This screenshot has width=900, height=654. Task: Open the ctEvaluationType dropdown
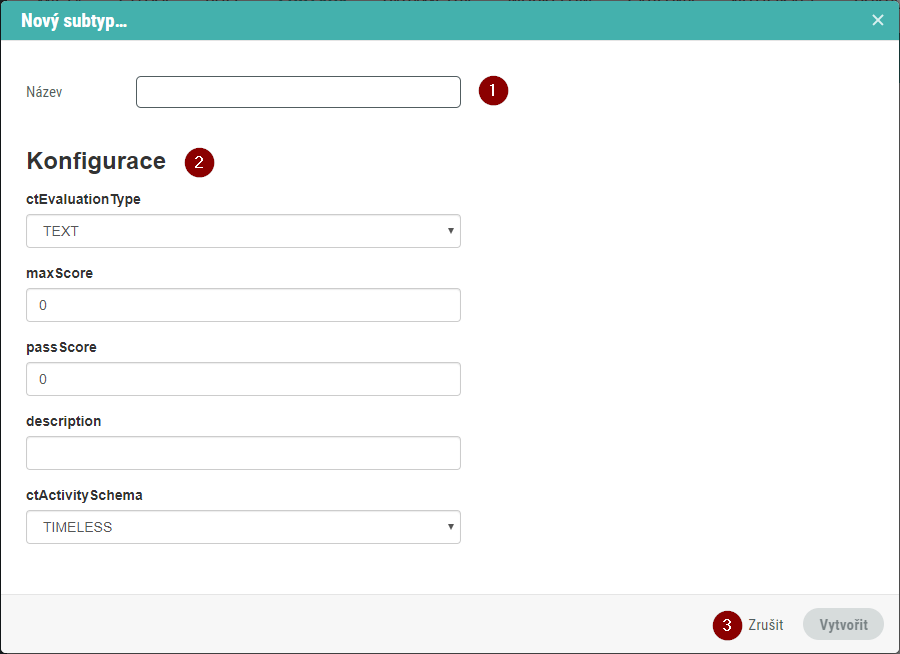[243, 231]
